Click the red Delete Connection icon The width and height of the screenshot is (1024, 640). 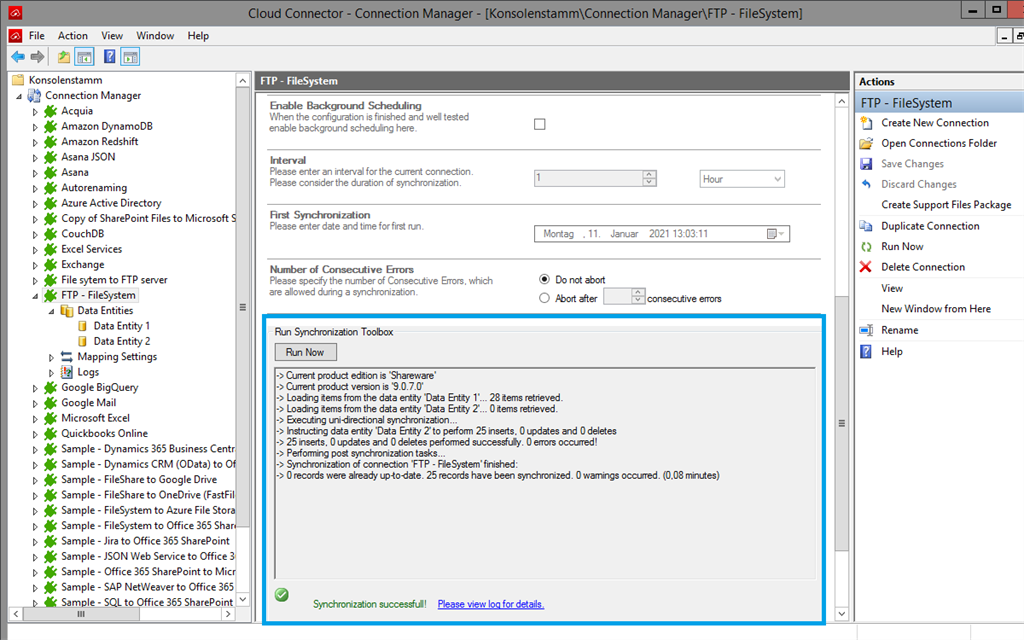[866, 267]
